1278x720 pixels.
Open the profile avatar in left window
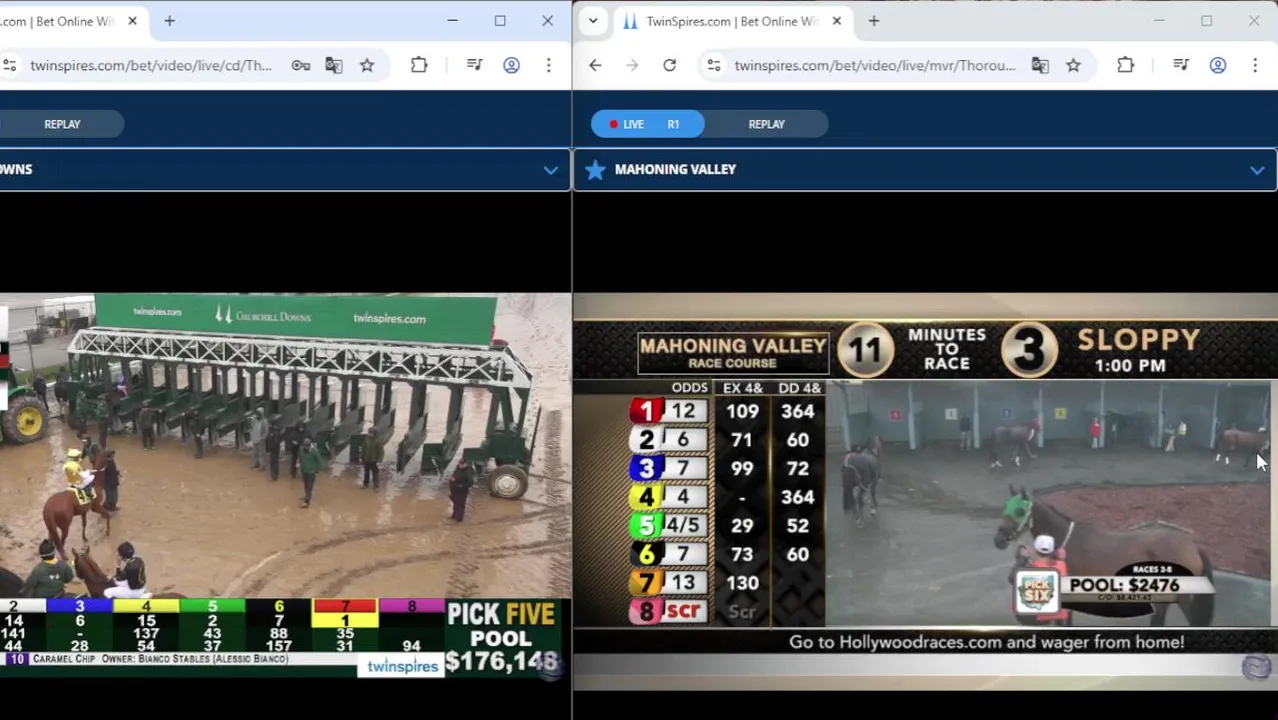tap(511, 66)
